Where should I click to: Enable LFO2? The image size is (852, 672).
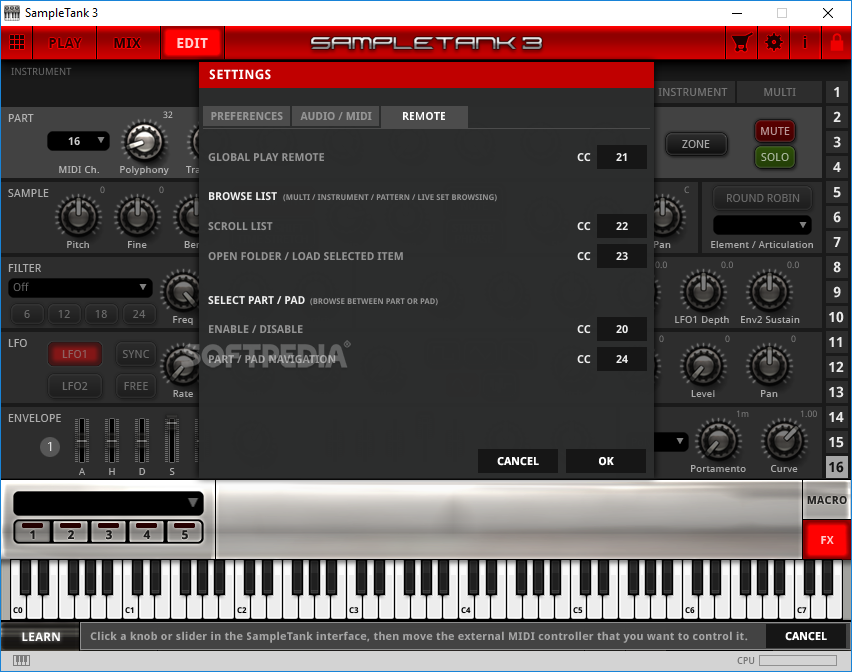coord(74,386)
